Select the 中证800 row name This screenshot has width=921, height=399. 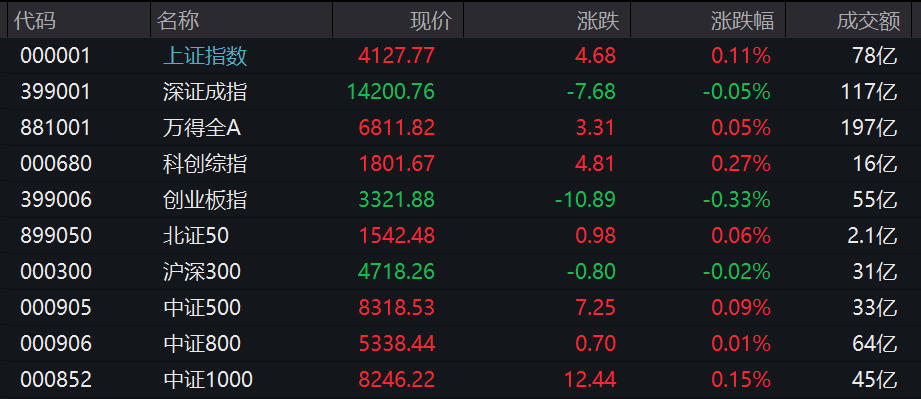coord(201,343)
